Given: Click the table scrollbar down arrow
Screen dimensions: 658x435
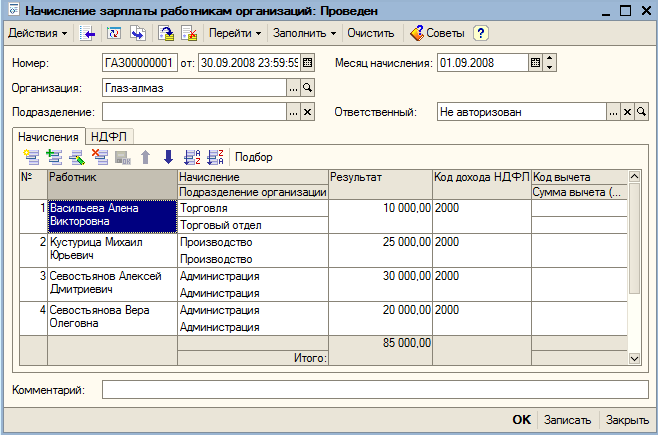Looking at the screenshot, I should pyautogui.click(x=634, y=359).
